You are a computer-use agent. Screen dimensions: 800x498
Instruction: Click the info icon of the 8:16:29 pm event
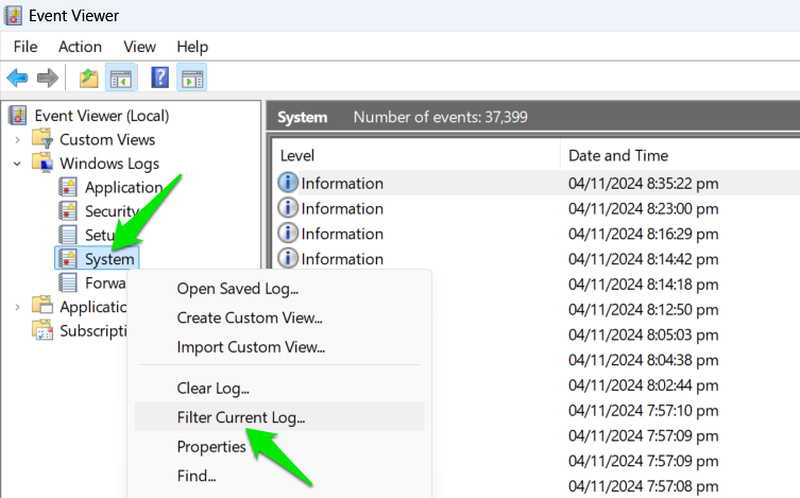pyautogui.click(x=288, y=233)
